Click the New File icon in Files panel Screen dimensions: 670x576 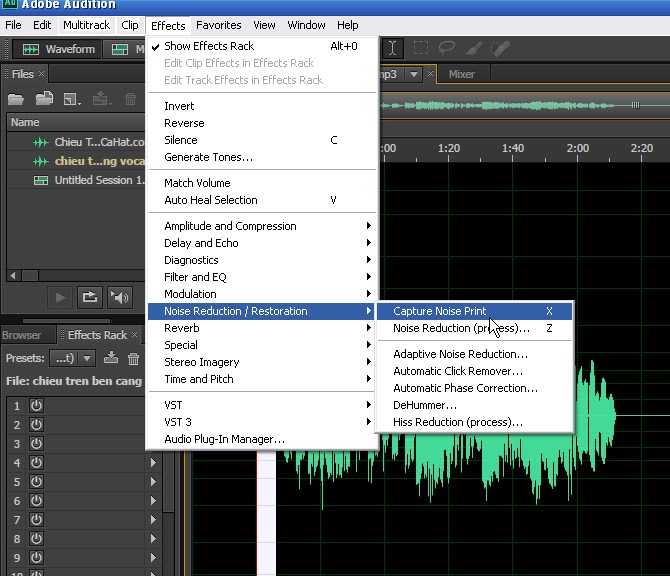pos(72,99)
